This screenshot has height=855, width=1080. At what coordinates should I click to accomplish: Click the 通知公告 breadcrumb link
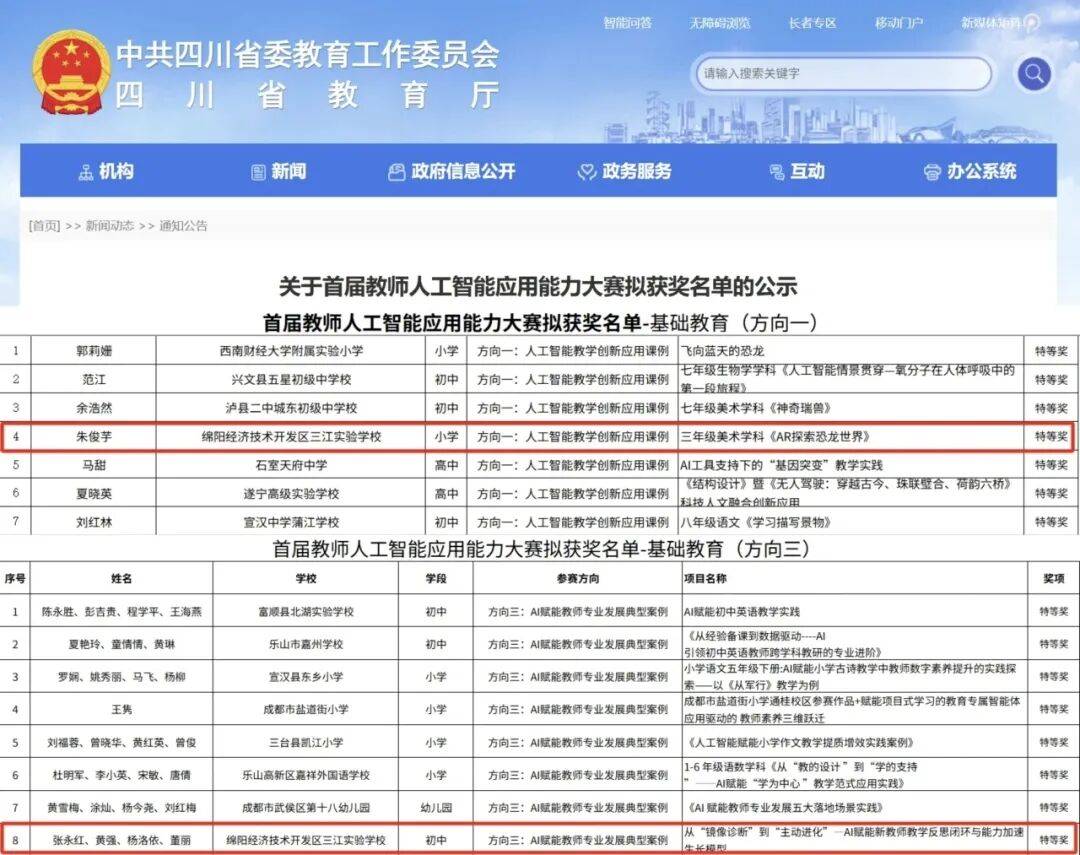tap(183, 226)
